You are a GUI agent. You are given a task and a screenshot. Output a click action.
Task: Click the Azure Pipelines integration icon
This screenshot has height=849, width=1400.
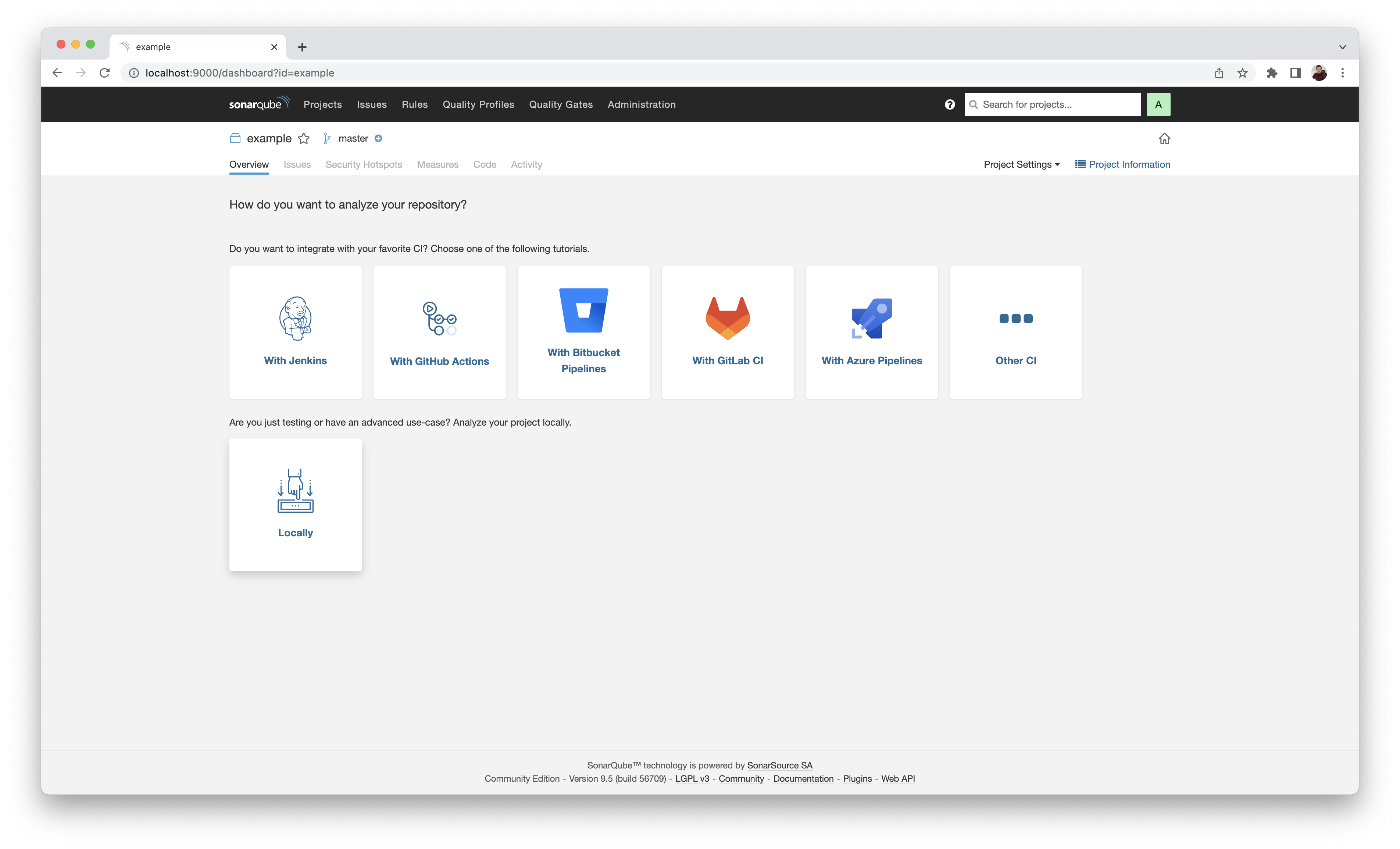(871, 318)
